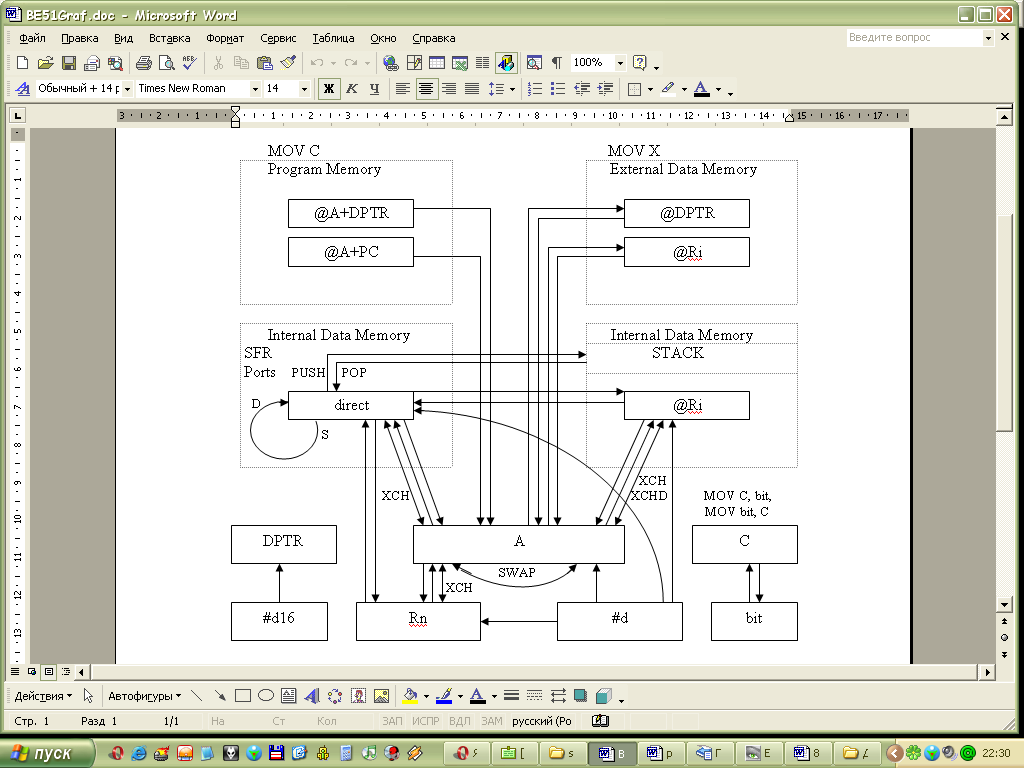Click the spelling status book icon

tap(600, 720)
